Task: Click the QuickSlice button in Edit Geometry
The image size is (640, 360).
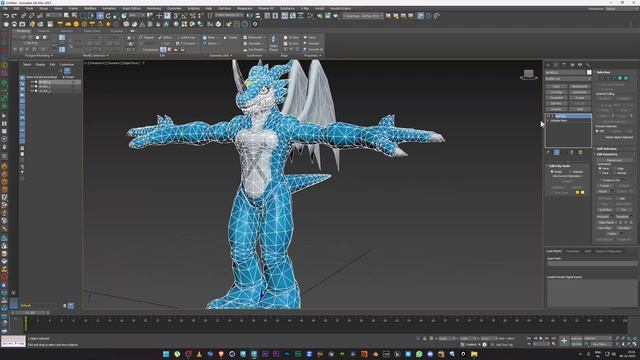Action: point(606,210)
